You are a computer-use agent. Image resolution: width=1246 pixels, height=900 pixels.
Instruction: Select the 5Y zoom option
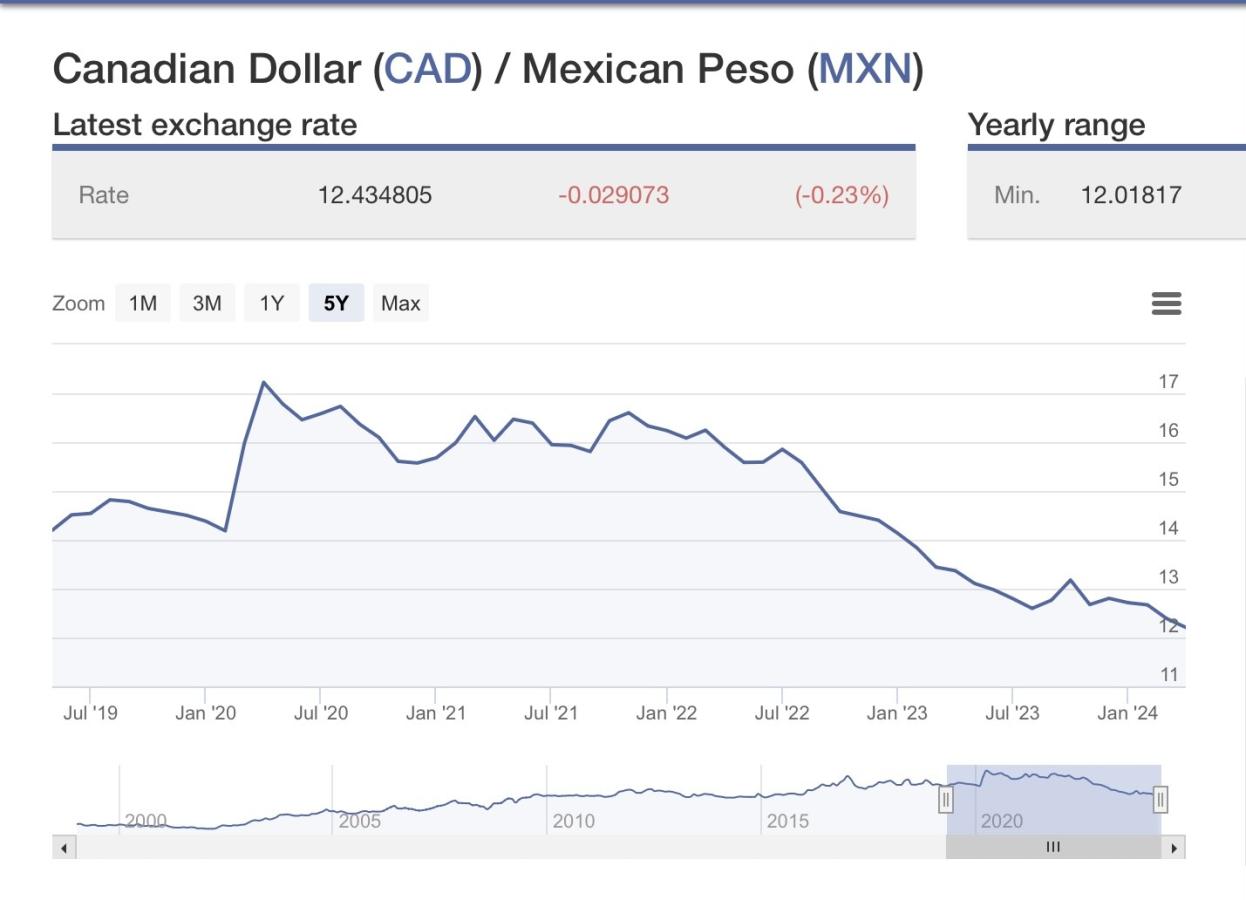coord(336,303)
